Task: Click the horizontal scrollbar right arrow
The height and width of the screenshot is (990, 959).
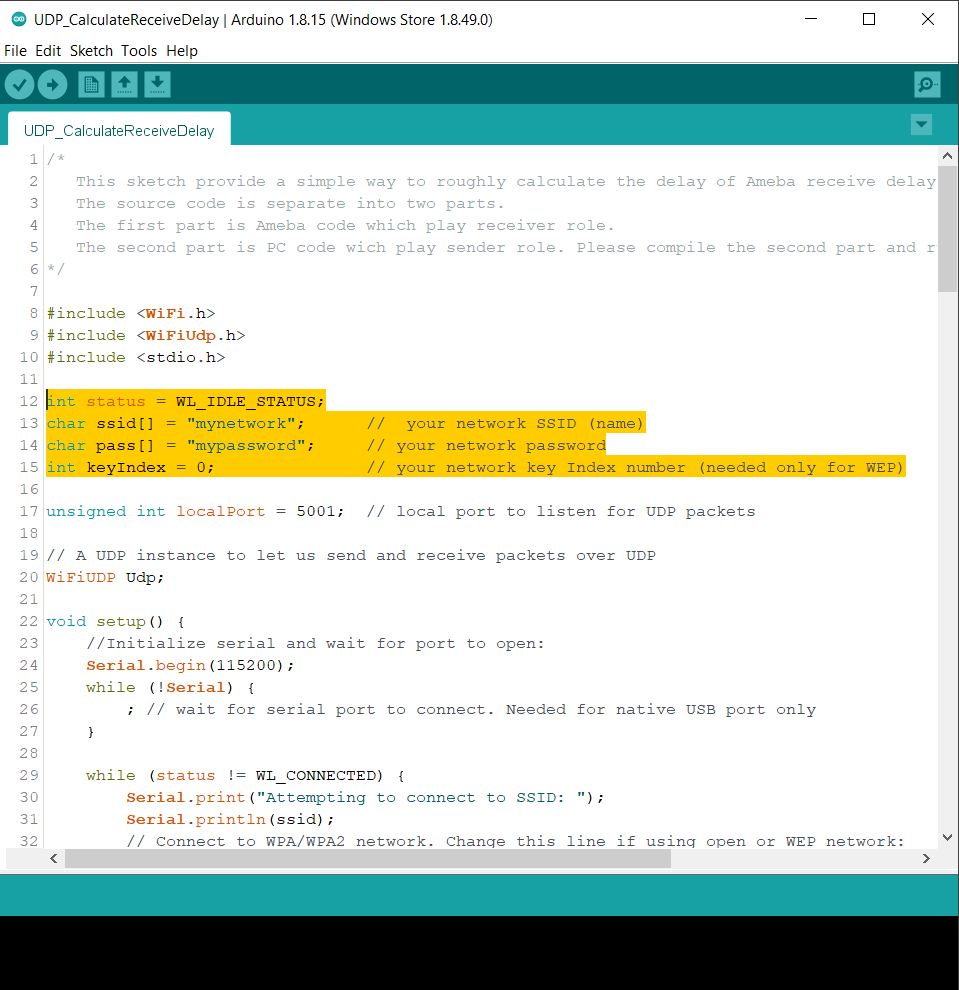Action: coord(926,859)
